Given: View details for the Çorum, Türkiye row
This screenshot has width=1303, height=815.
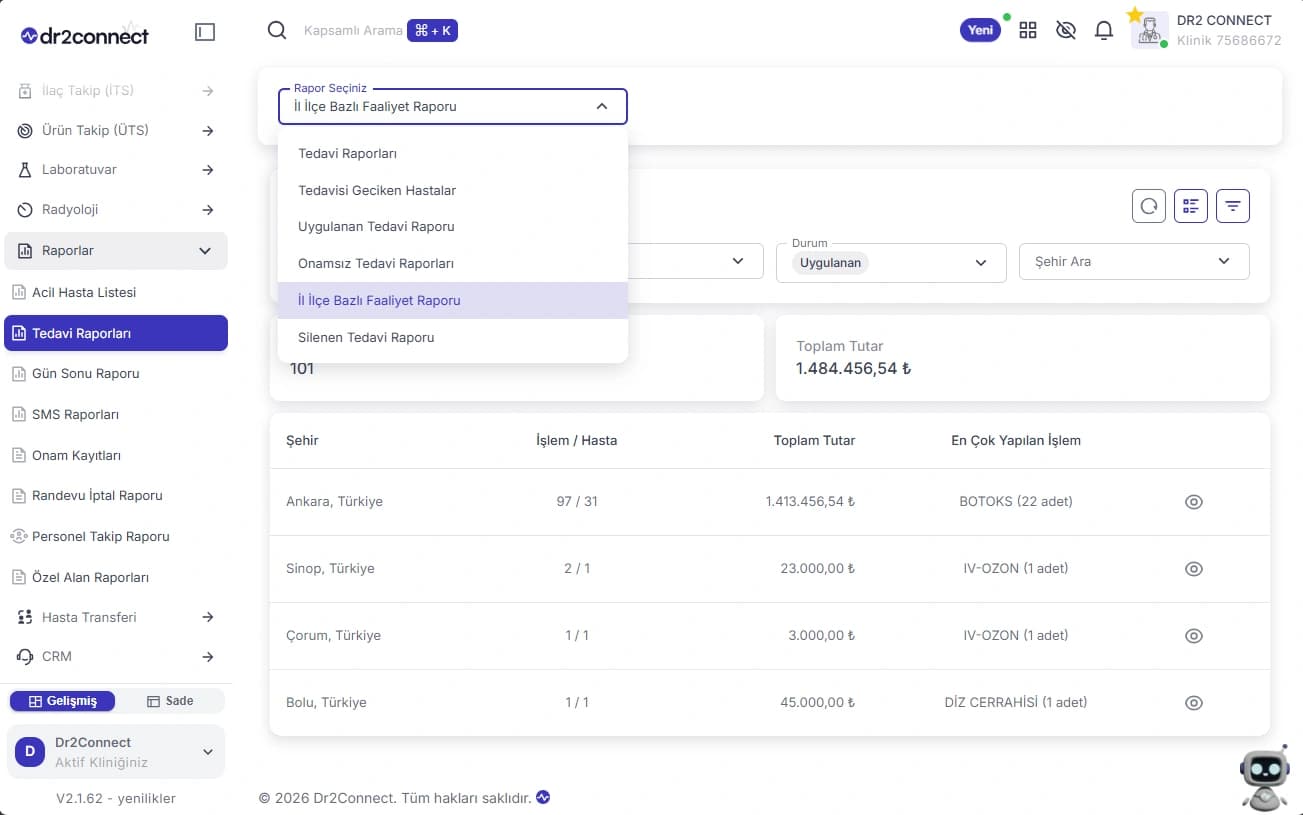Looking at the screenshot, I should pyautogui.click(x=1193, y=636).
